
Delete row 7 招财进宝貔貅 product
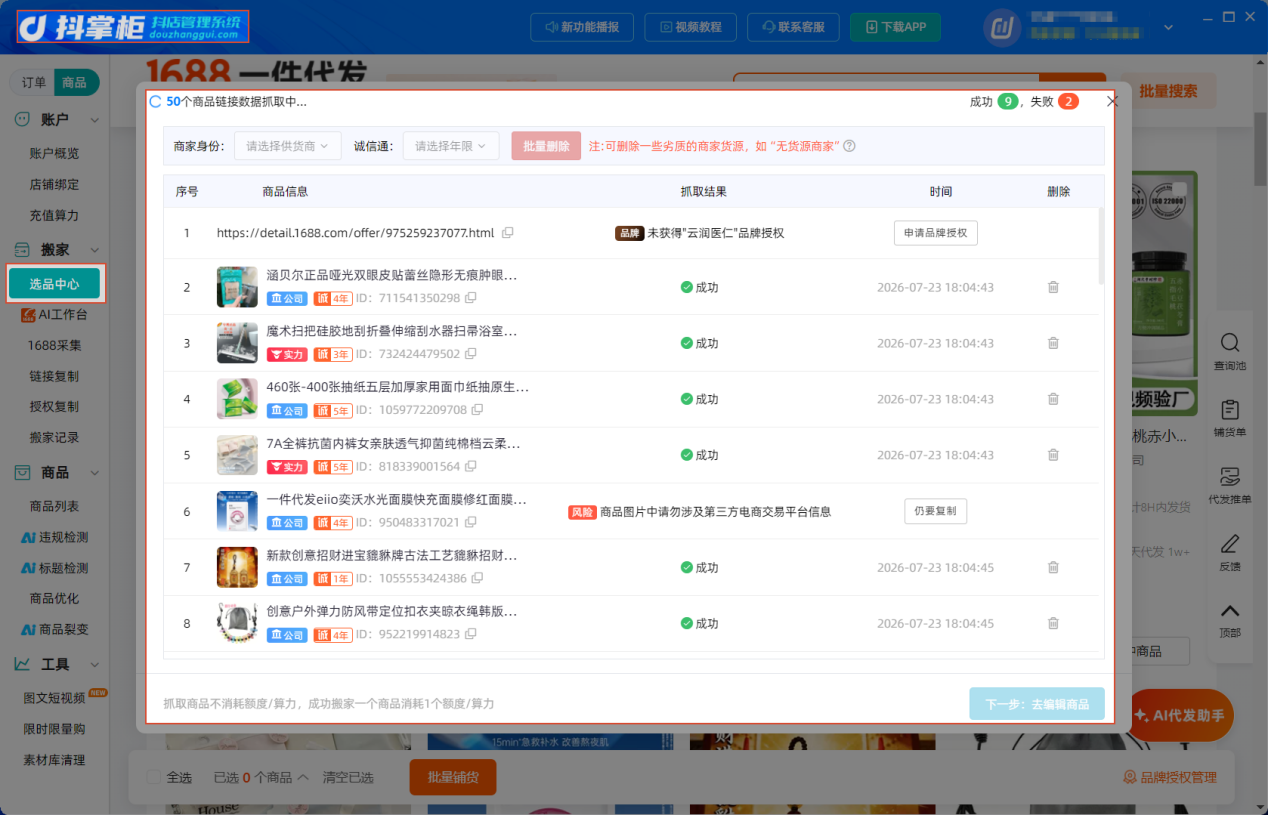1053,567
